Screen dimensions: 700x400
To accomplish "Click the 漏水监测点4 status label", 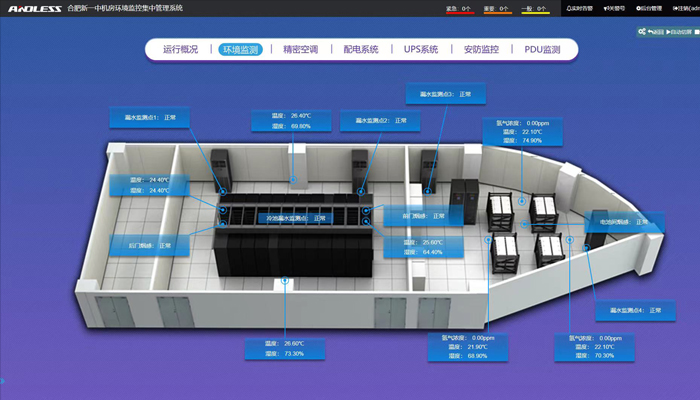I will (x=636, y=311).
